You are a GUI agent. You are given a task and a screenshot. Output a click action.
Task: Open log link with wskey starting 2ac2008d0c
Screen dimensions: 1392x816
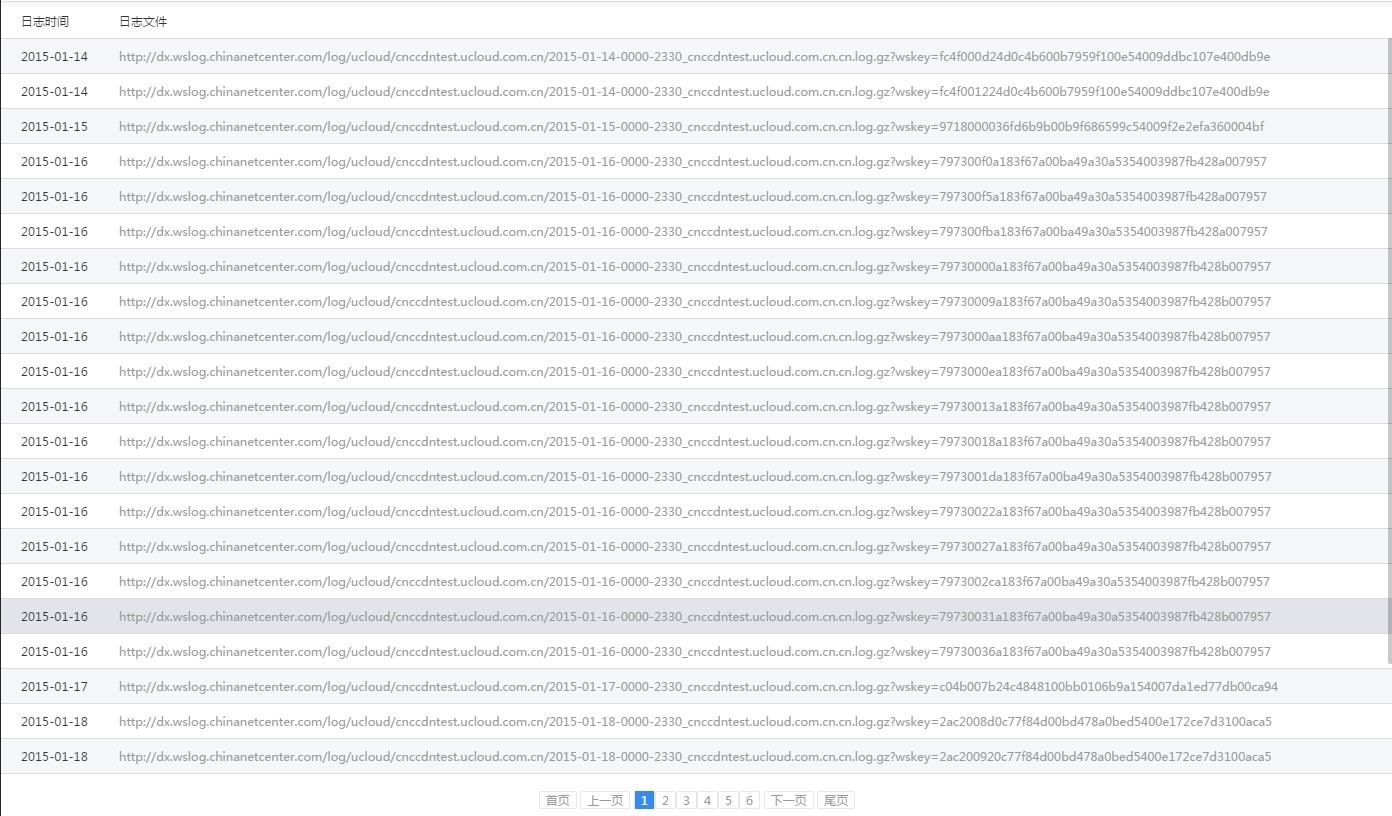click(695, 722)
